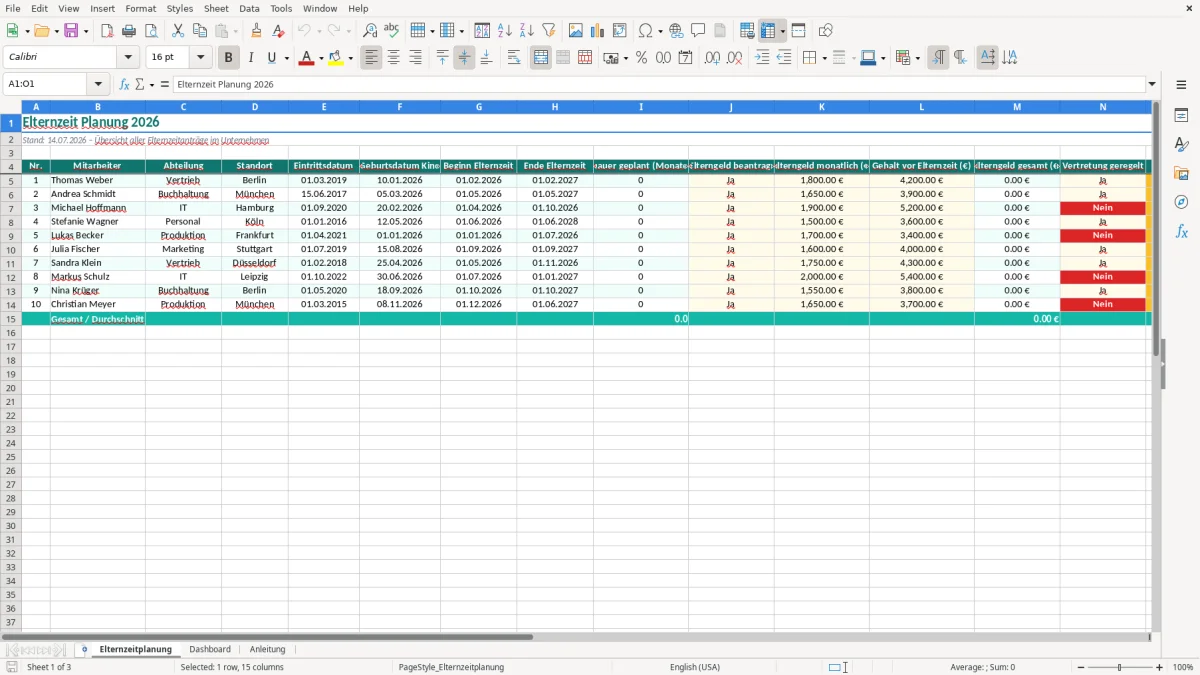Click the Draw Functions shapes icon
Viewport: 1200px width, 675px height.
tap(826, 31)
